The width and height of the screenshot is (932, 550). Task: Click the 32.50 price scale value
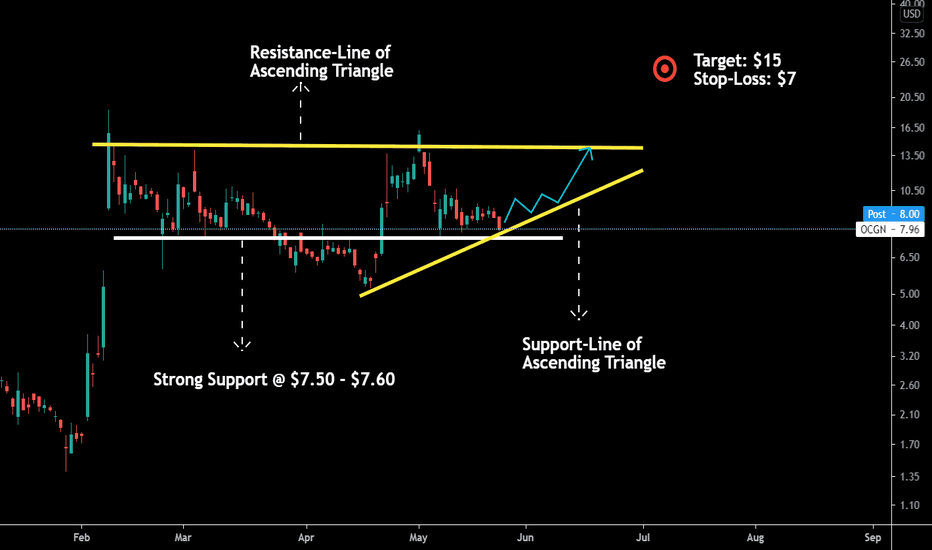pyautogui.click(x=912, y=34)
